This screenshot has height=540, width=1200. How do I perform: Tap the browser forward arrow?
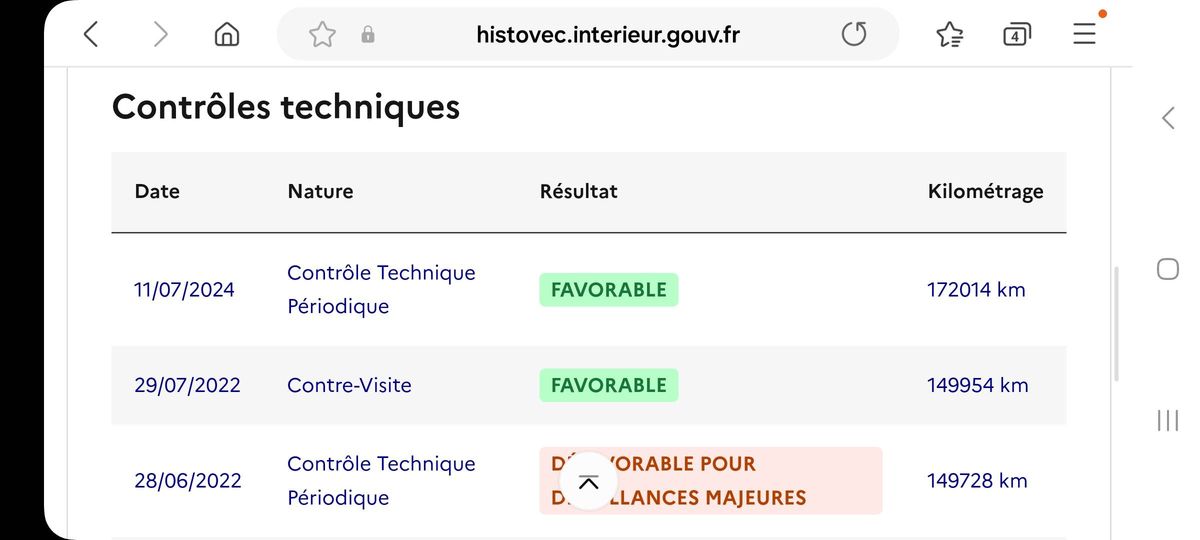pyautogui.click(x=160, y=35)
